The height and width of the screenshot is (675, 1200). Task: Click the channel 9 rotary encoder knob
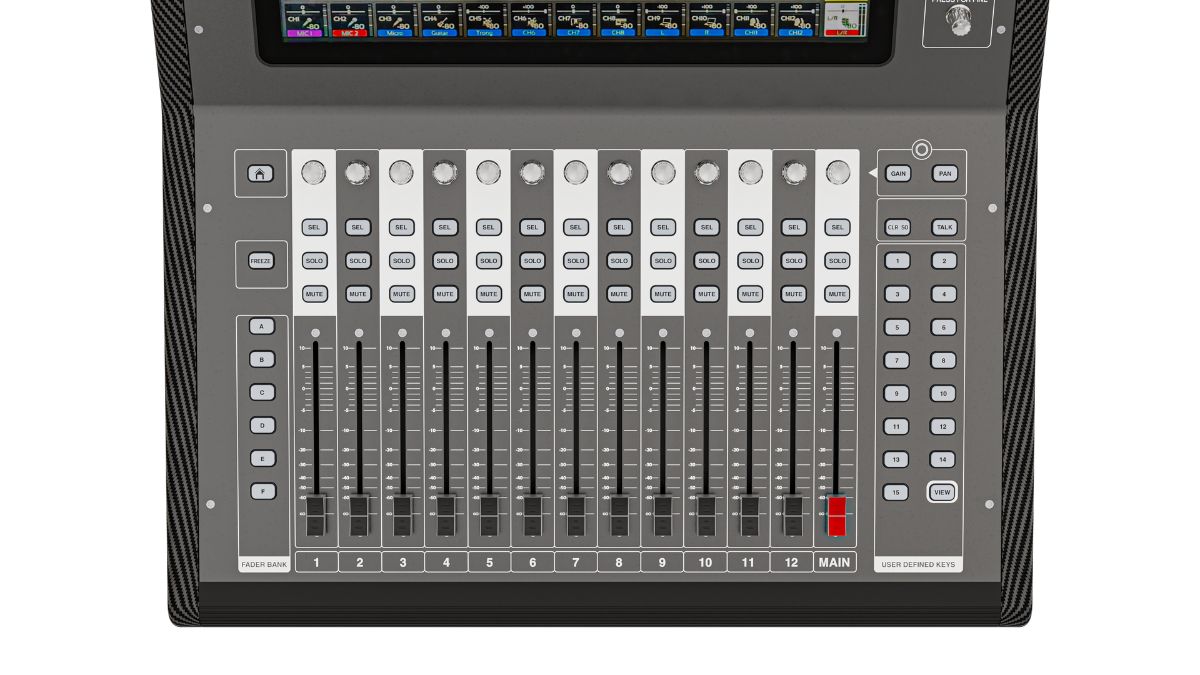663,173
